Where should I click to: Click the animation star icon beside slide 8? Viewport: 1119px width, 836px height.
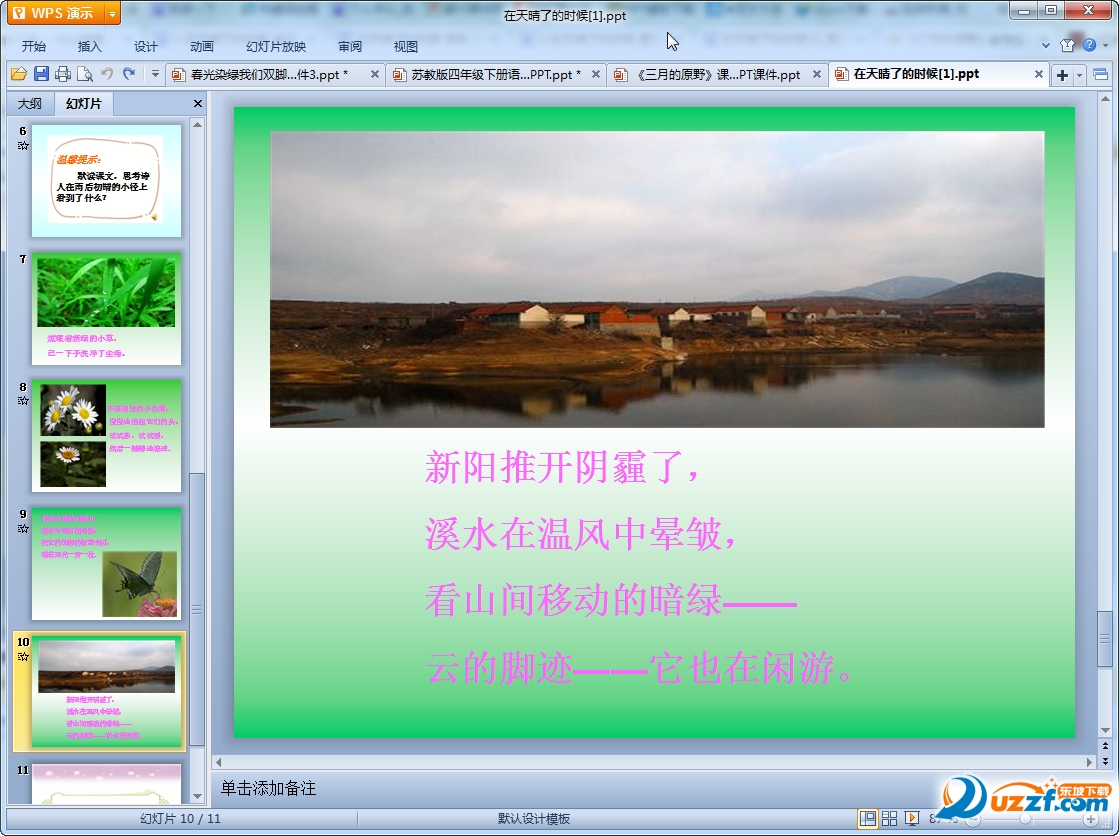(x=23, y=401)
